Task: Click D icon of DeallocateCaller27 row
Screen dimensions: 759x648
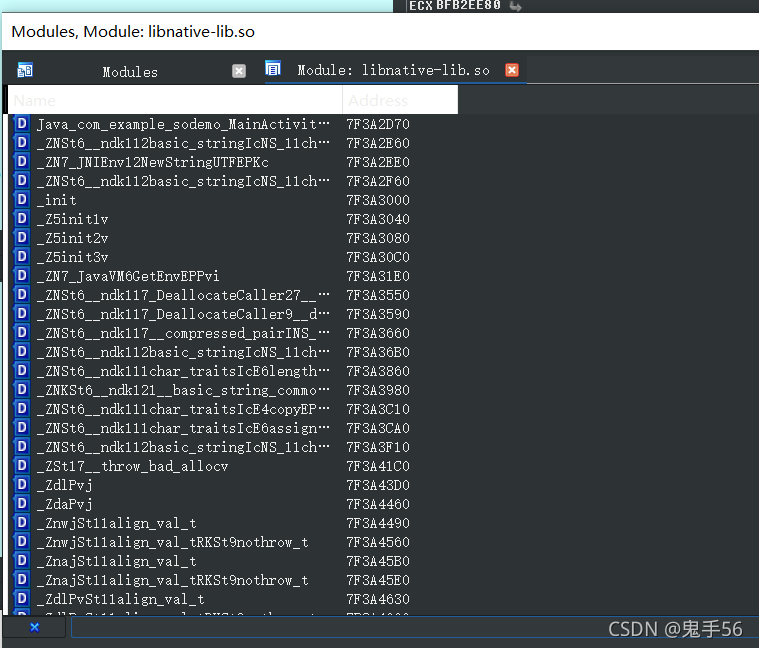Action: point(22,295)
